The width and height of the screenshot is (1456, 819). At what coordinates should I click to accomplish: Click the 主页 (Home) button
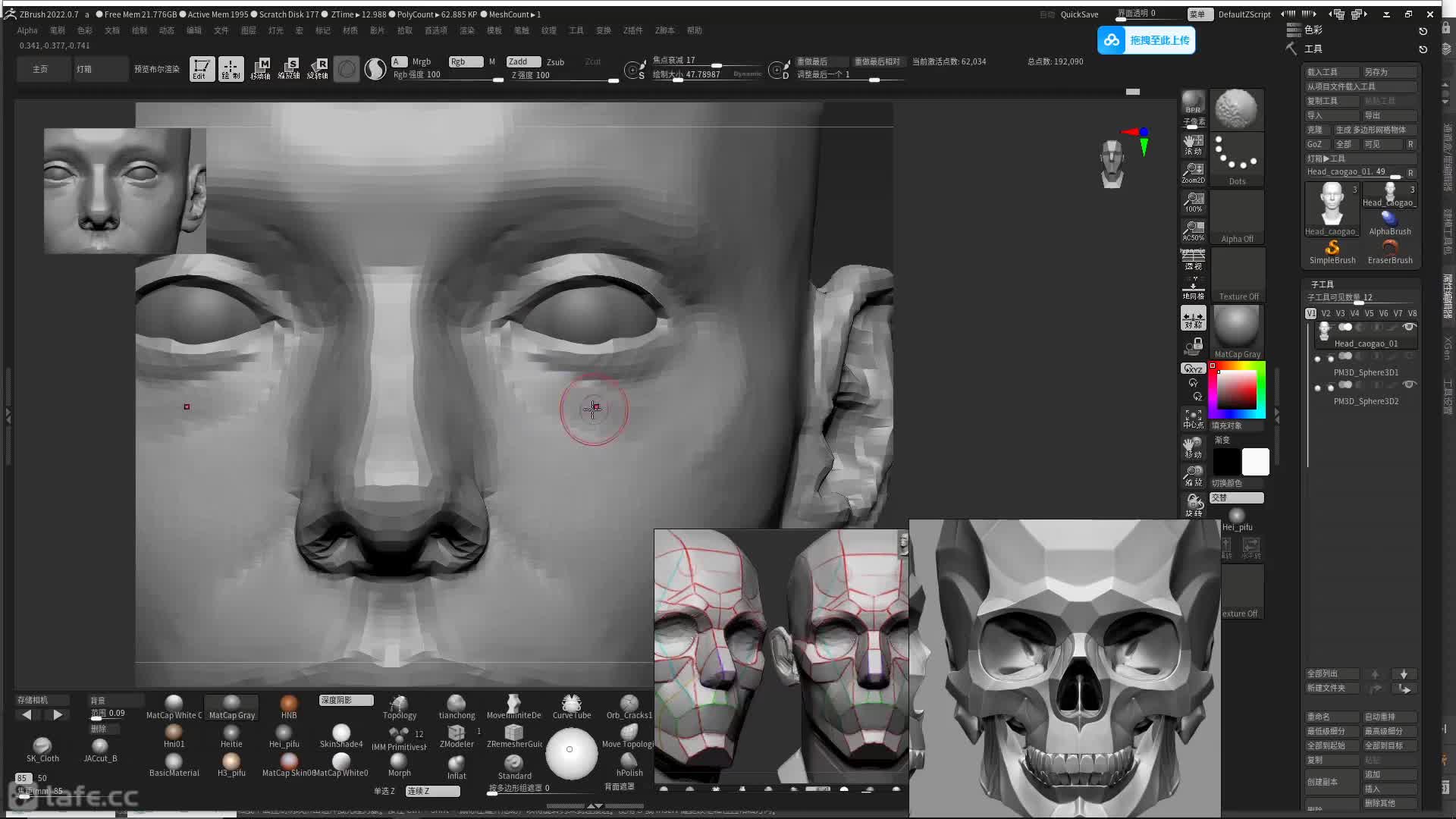(x=40, y=69)
